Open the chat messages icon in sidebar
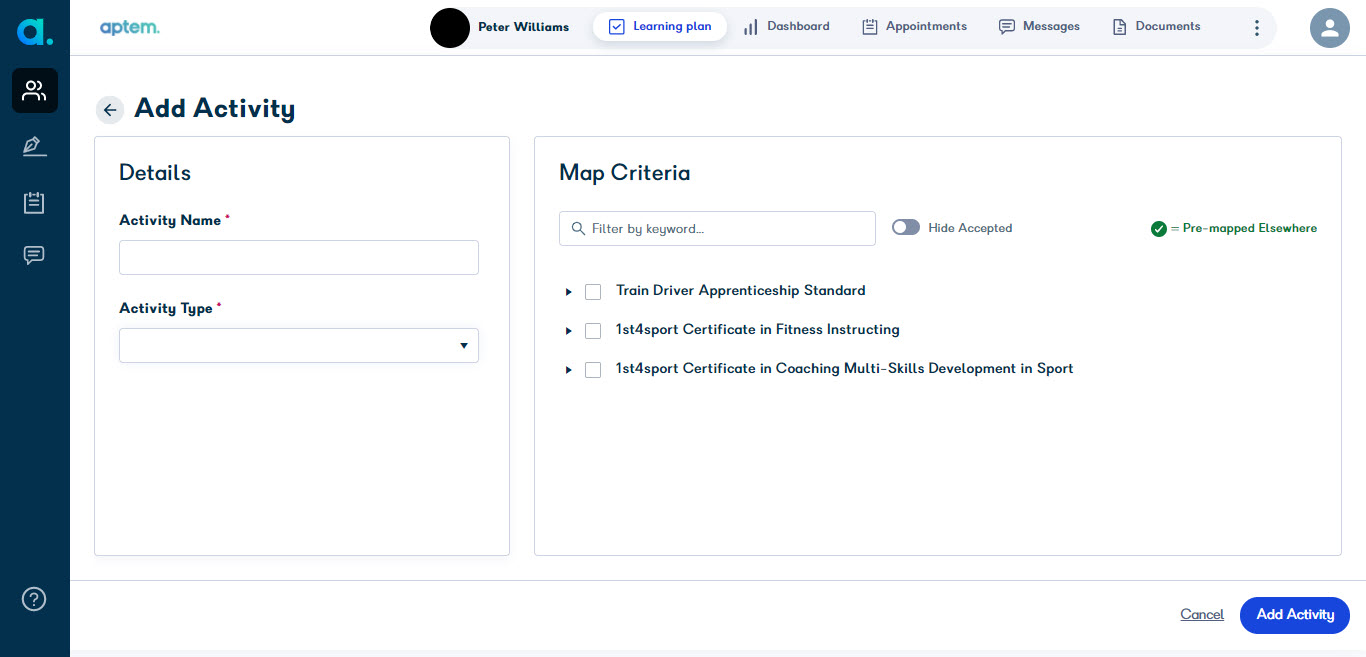The image size is (1366, 657). pos(34,256)
